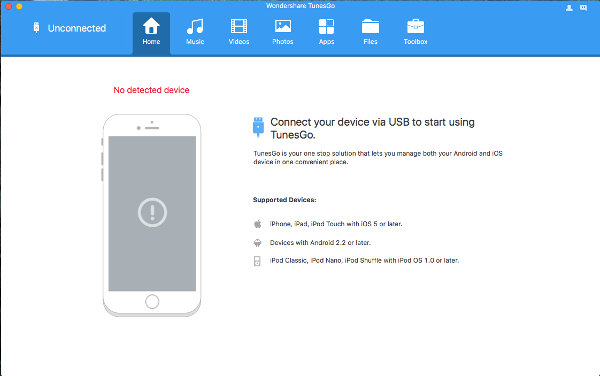This screenshot has height=376, width=600.
Task: Click the blue USB connector icon
Action: [258, 127]
